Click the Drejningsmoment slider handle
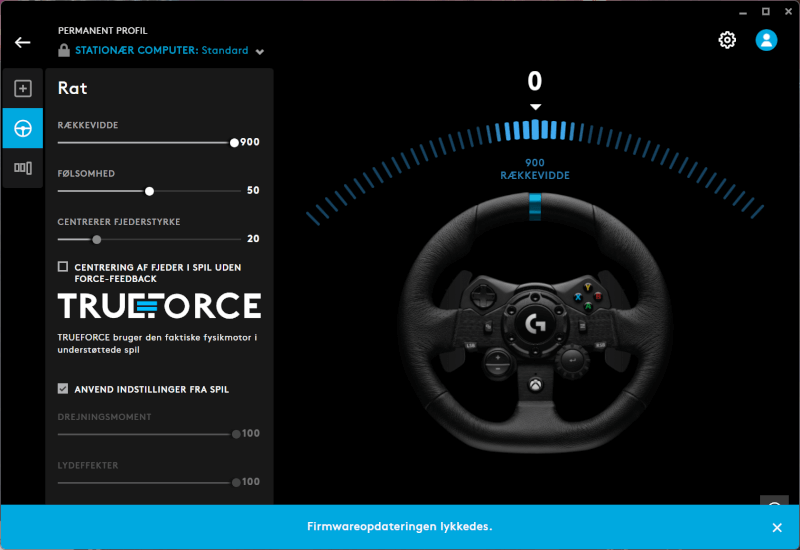The height and width of the screenshot is (550, 800). (236, 434)
